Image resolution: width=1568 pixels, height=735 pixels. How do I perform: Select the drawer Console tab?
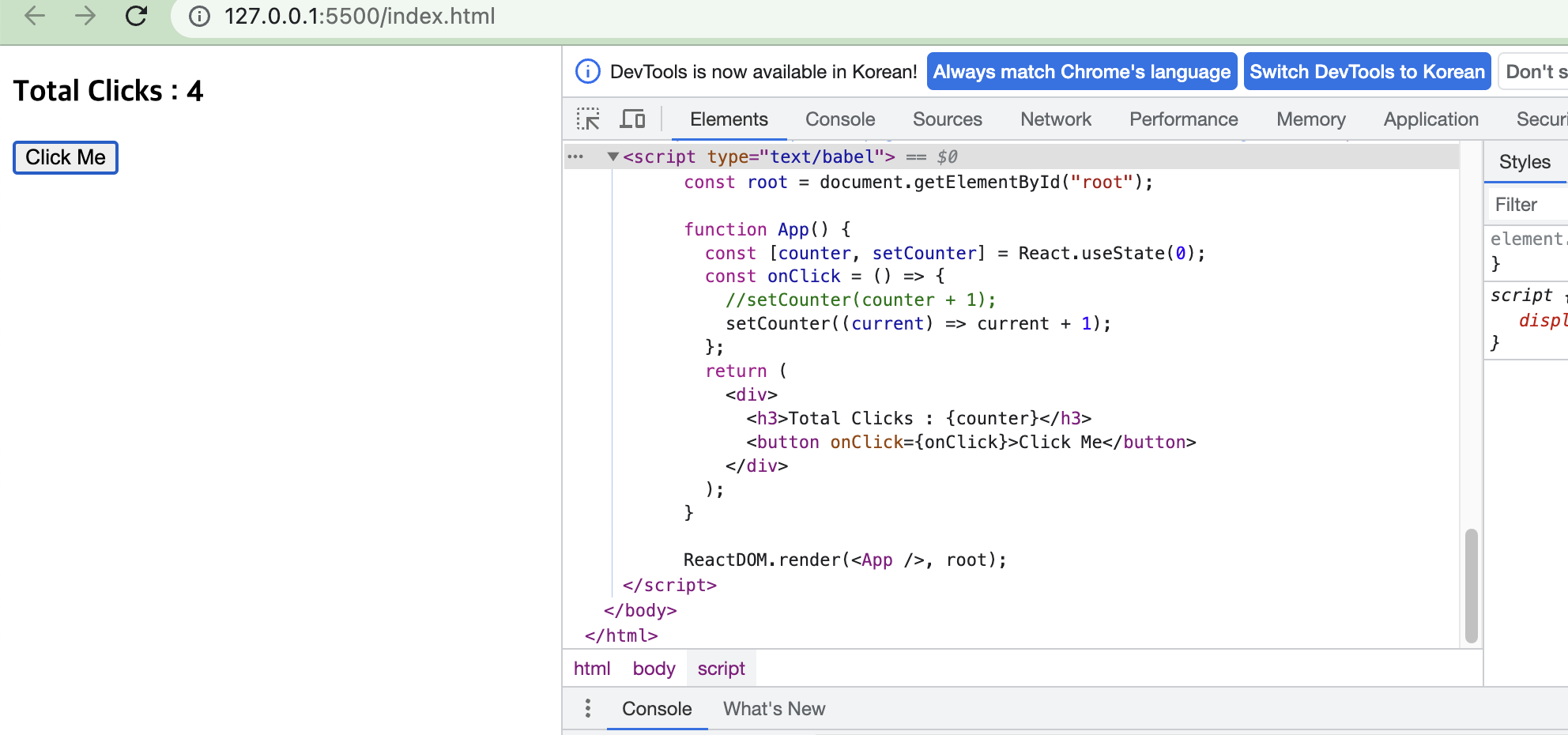(x=657, y=709)
